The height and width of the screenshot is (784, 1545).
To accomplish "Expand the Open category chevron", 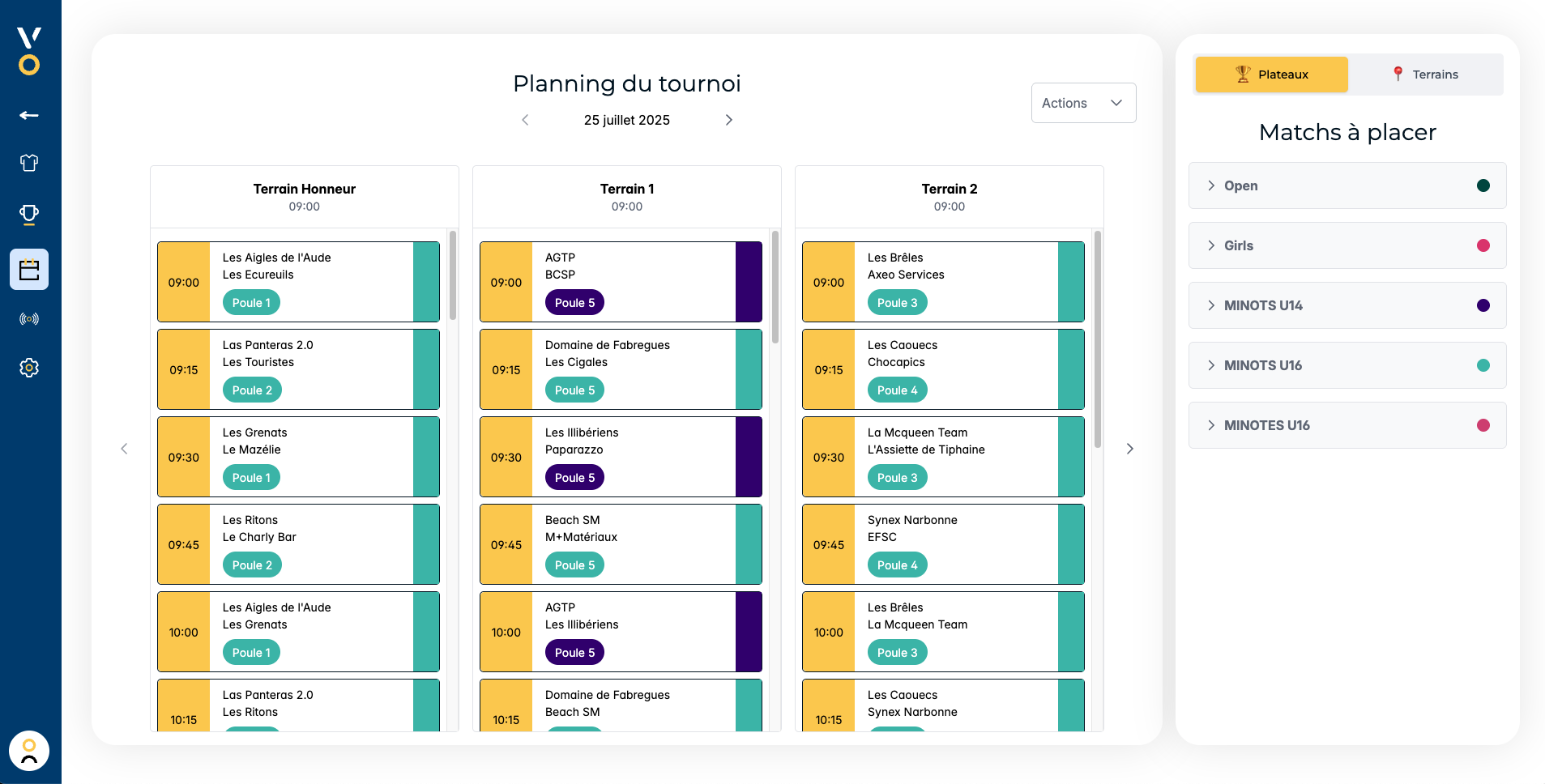I will pos(1210,185).
